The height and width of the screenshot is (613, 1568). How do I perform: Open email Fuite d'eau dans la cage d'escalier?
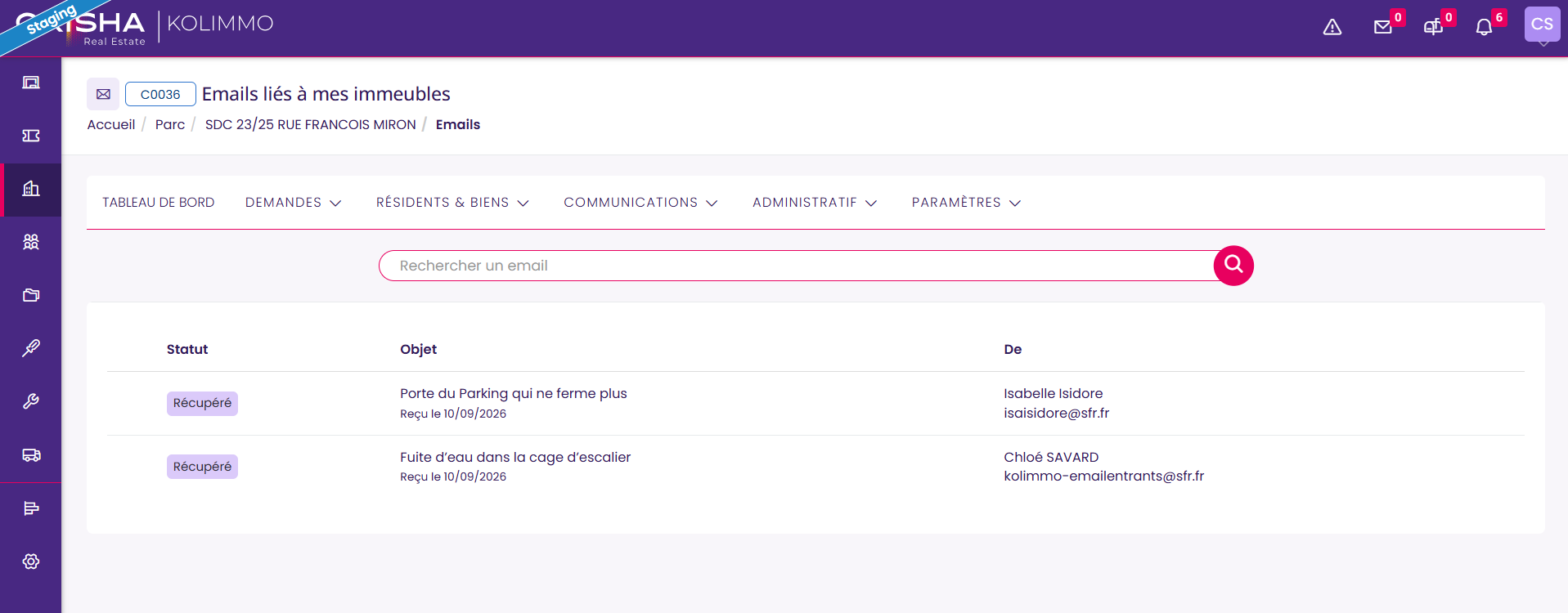[x=515, y=457]
